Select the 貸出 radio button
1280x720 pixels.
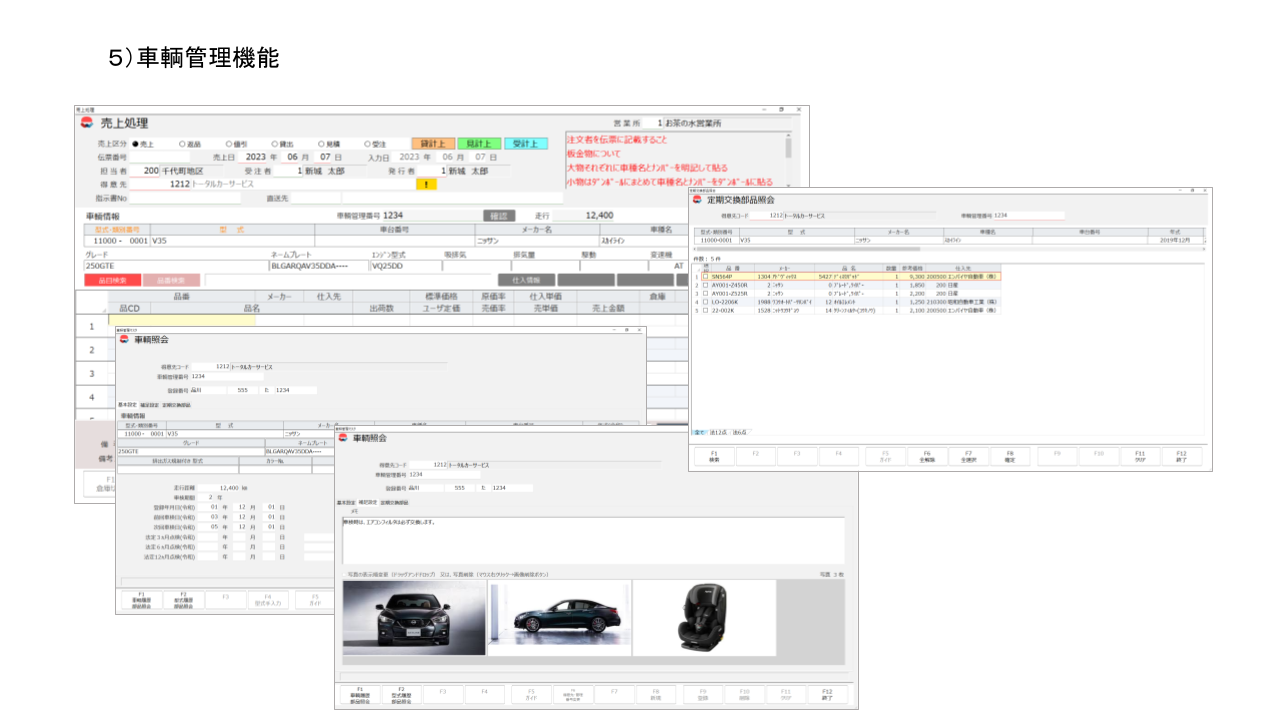(275, 144)
